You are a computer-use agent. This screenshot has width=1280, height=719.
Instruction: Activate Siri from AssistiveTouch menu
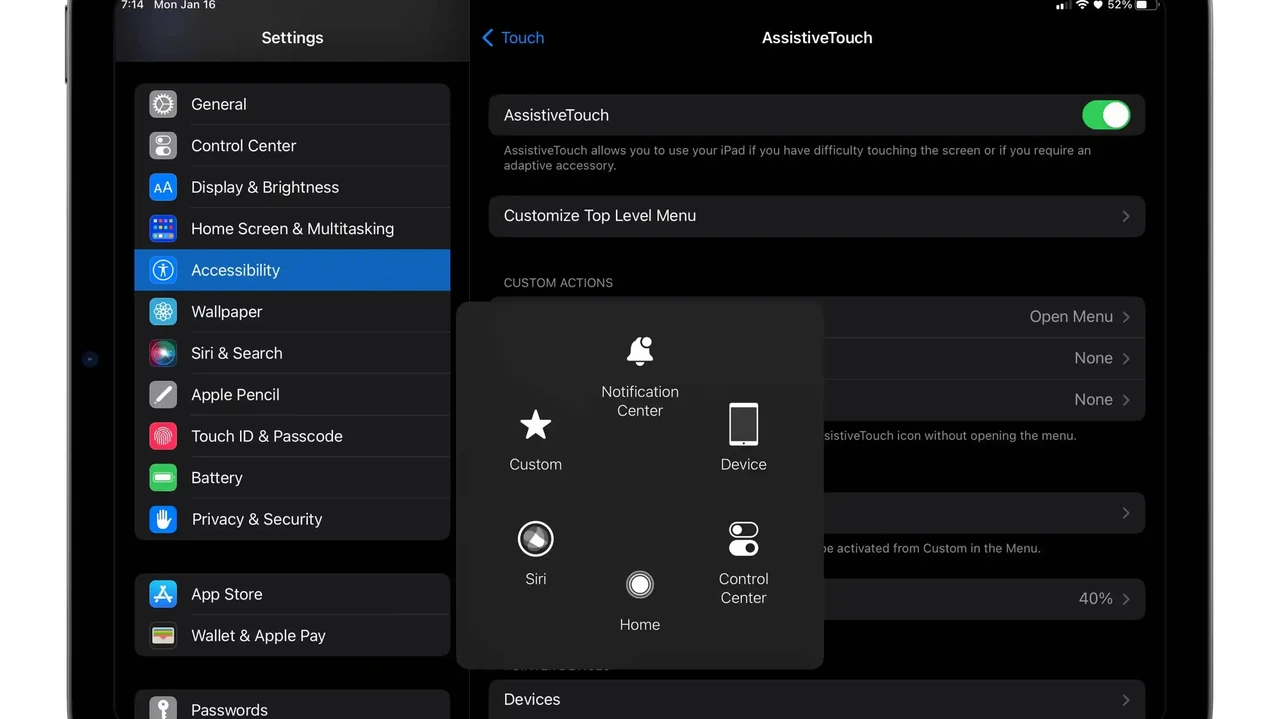pyautogui.click(x=536, y=553)
